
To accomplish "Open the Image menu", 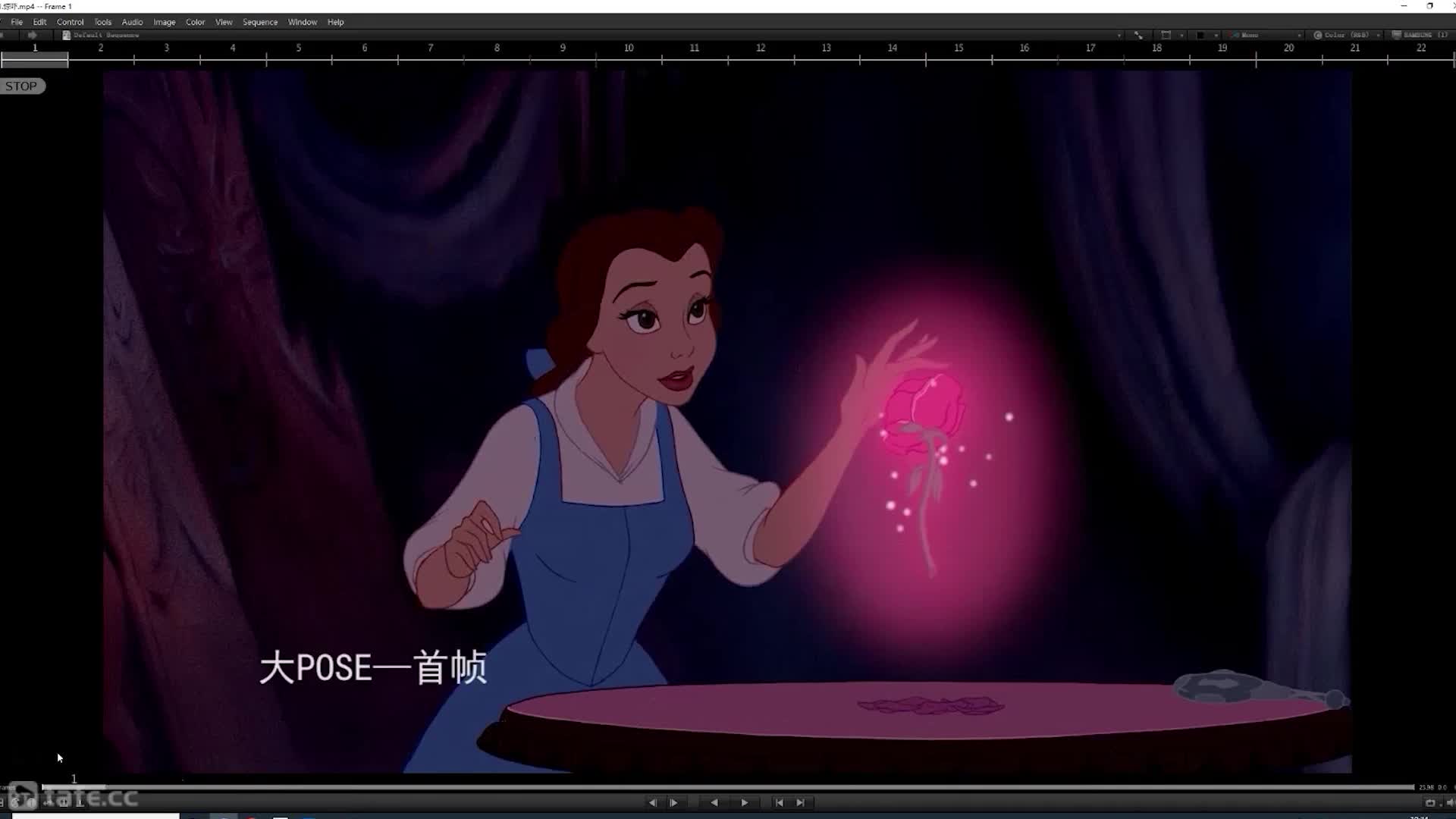I will pos(165,22).
